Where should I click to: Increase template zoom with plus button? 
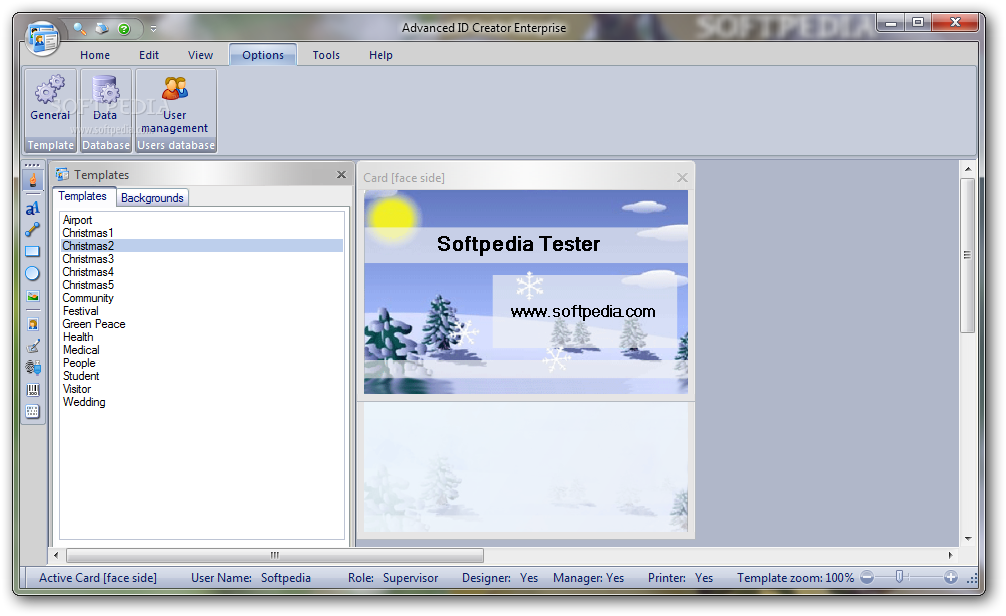pyautogui.click(x=951, y=578)
